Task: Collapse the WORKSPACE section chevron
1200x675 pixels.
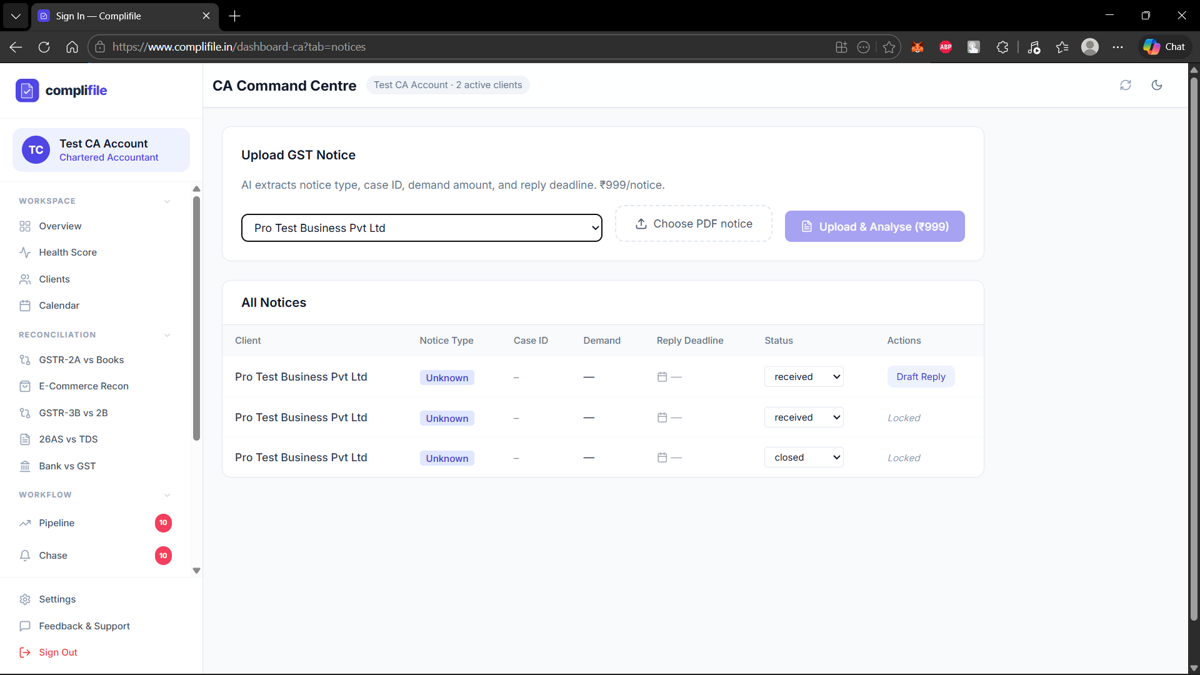Action: (x=167, y=201)
